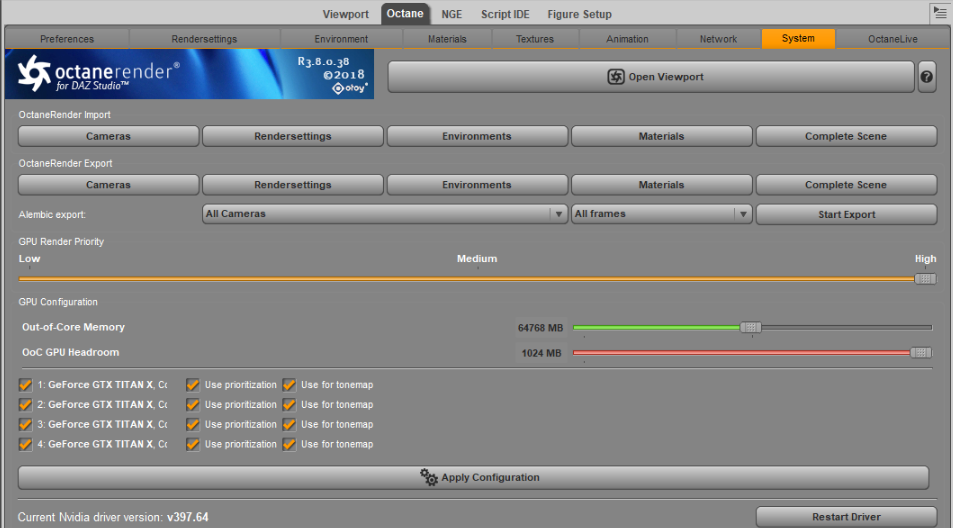Open the Materials tab
The image size is (953, 528).
coord(447,39)
